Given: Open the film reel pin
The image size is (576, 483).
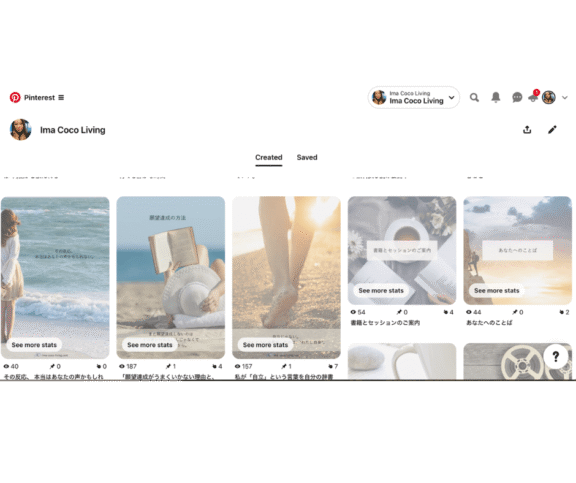Looking at the screenshot, I should coord(518,361).
